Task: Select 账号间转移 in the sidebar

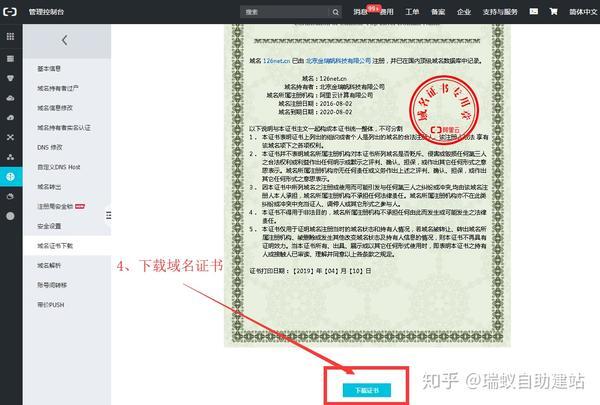Action: (52, 285)
